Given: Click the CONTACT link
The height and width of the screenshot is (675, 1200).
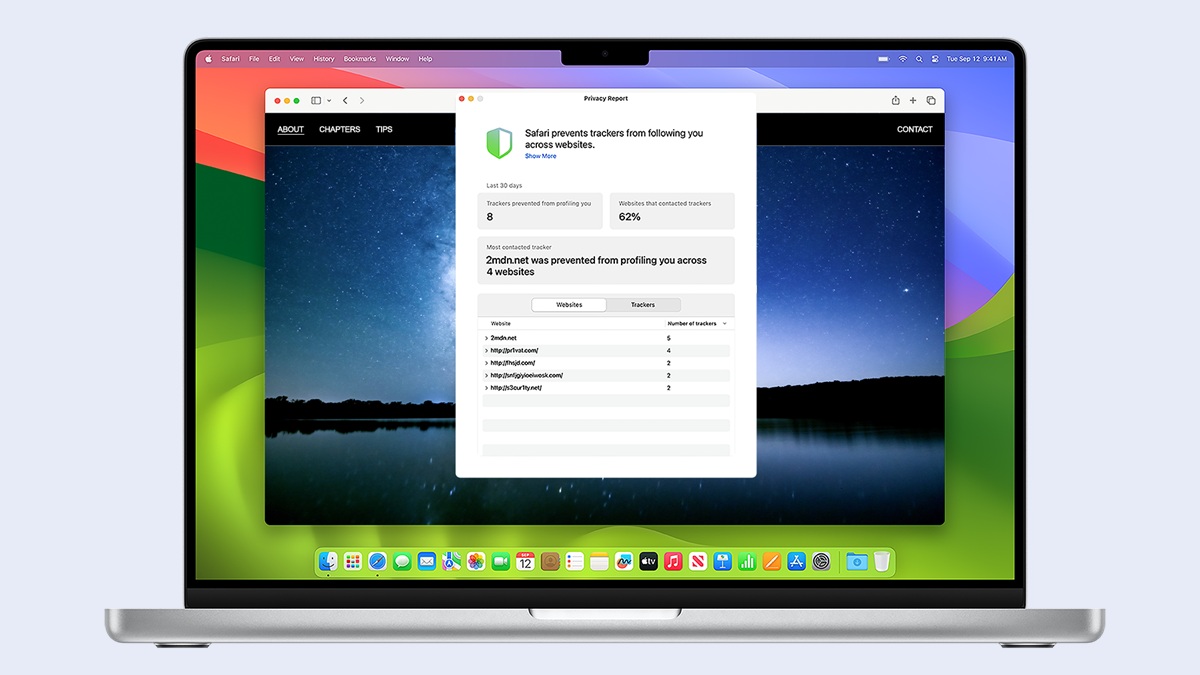Looking at the screenshot, I should (914, 129).
